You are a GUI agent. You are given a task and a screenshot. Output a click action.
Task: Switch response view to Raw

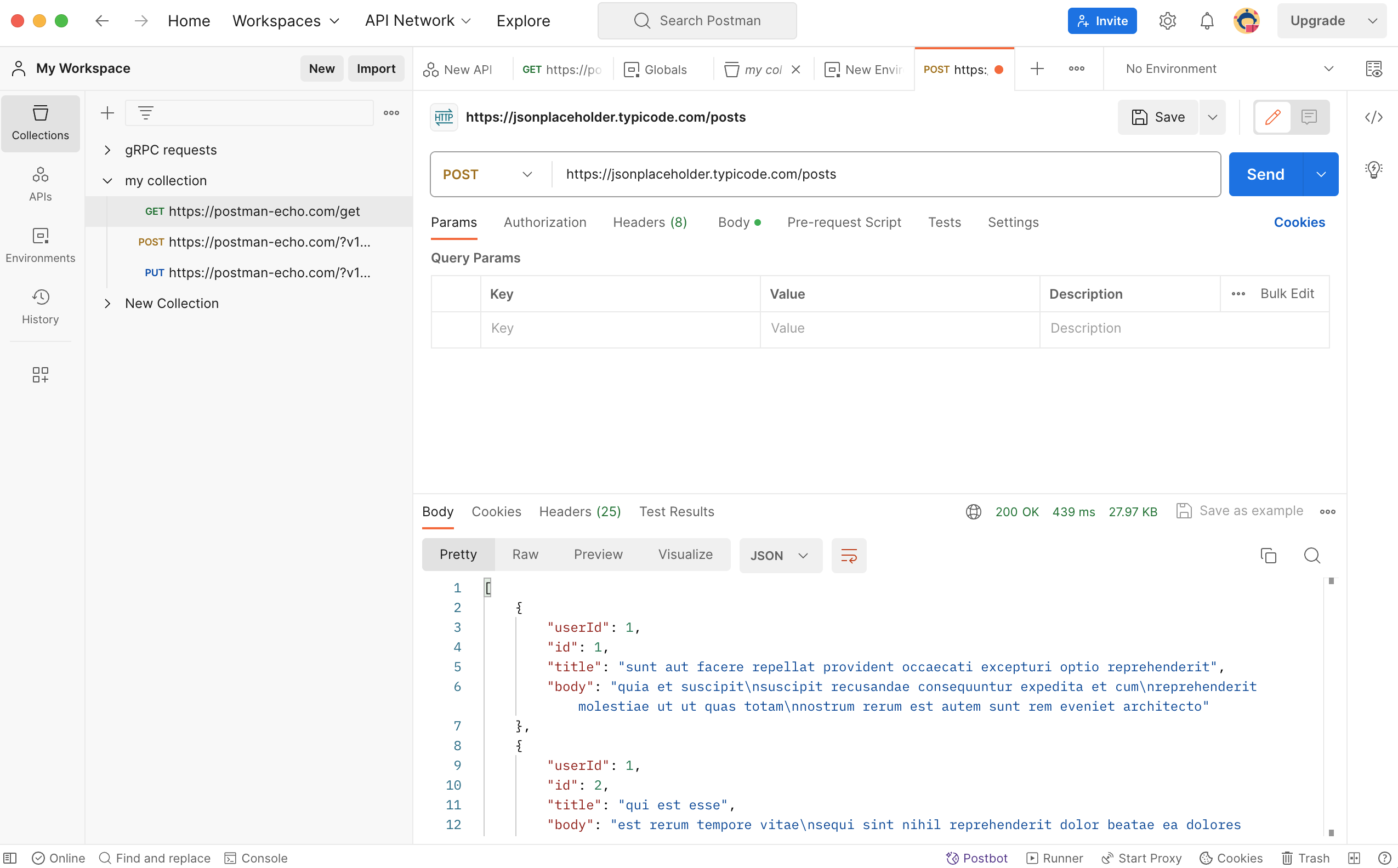pos(525,555)
